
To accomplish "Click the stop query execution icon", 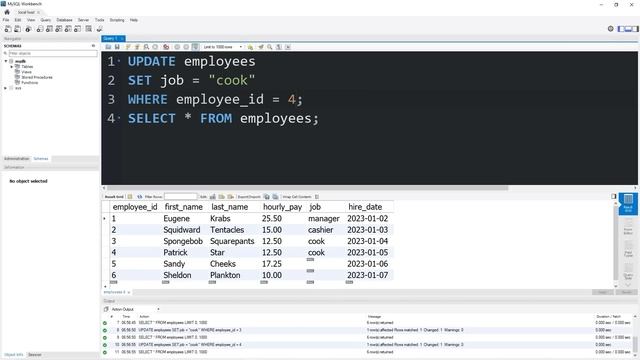I will [x=155, y=47].
